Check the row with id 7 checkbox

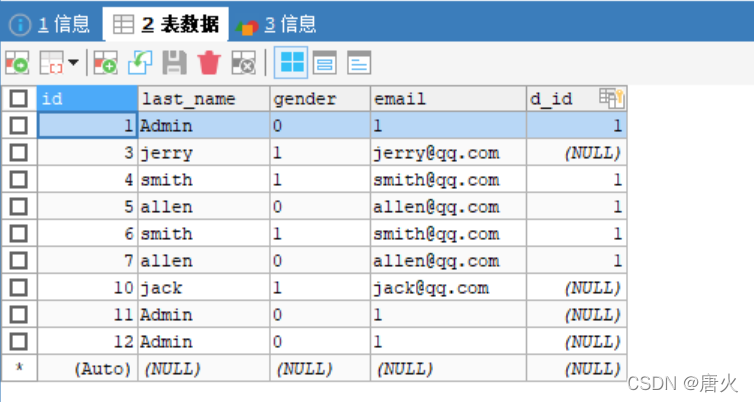(19, 260)
